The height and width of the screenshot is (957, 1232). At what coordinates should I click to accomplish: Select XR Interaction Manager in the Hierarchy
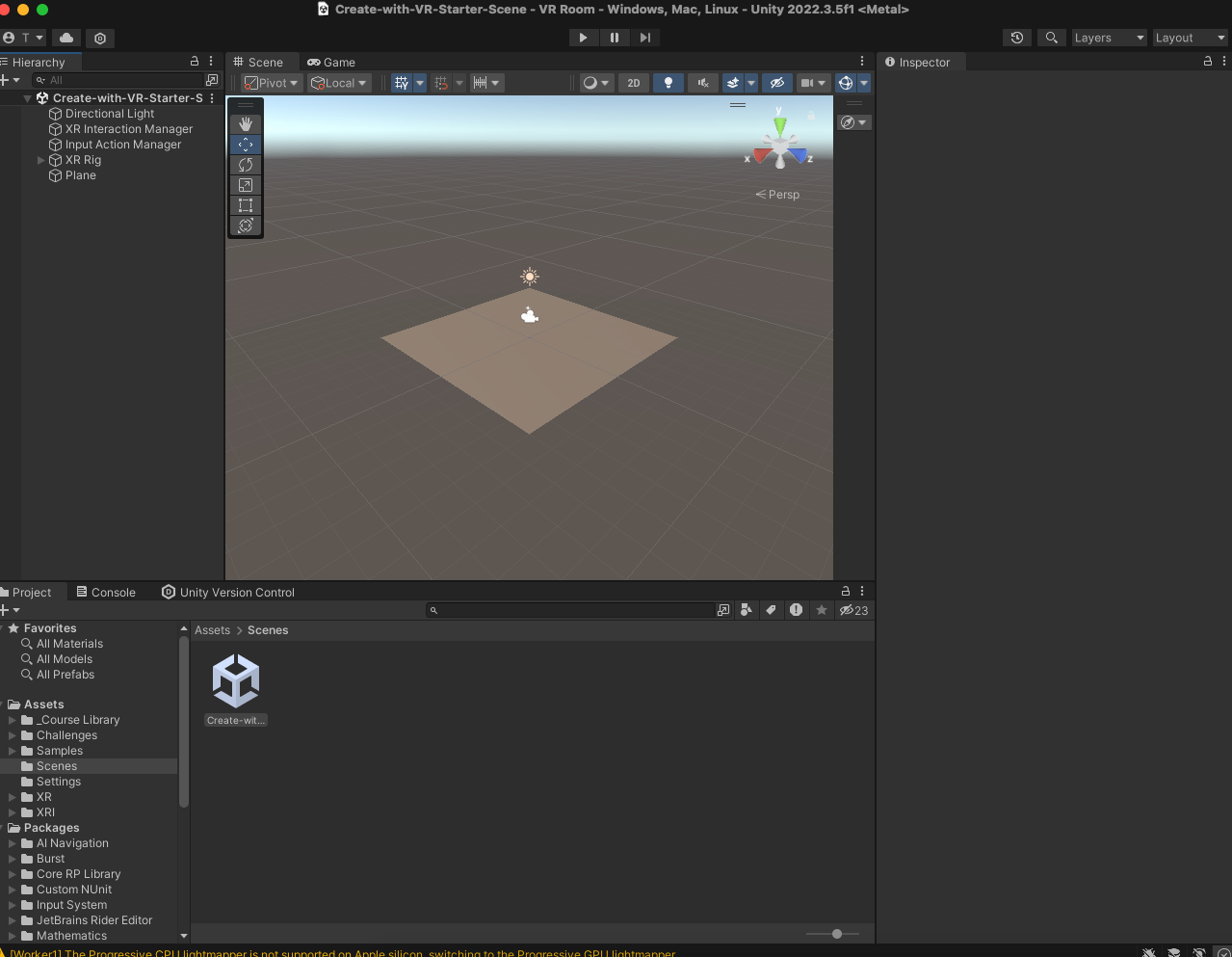click(x=129, y=129)
